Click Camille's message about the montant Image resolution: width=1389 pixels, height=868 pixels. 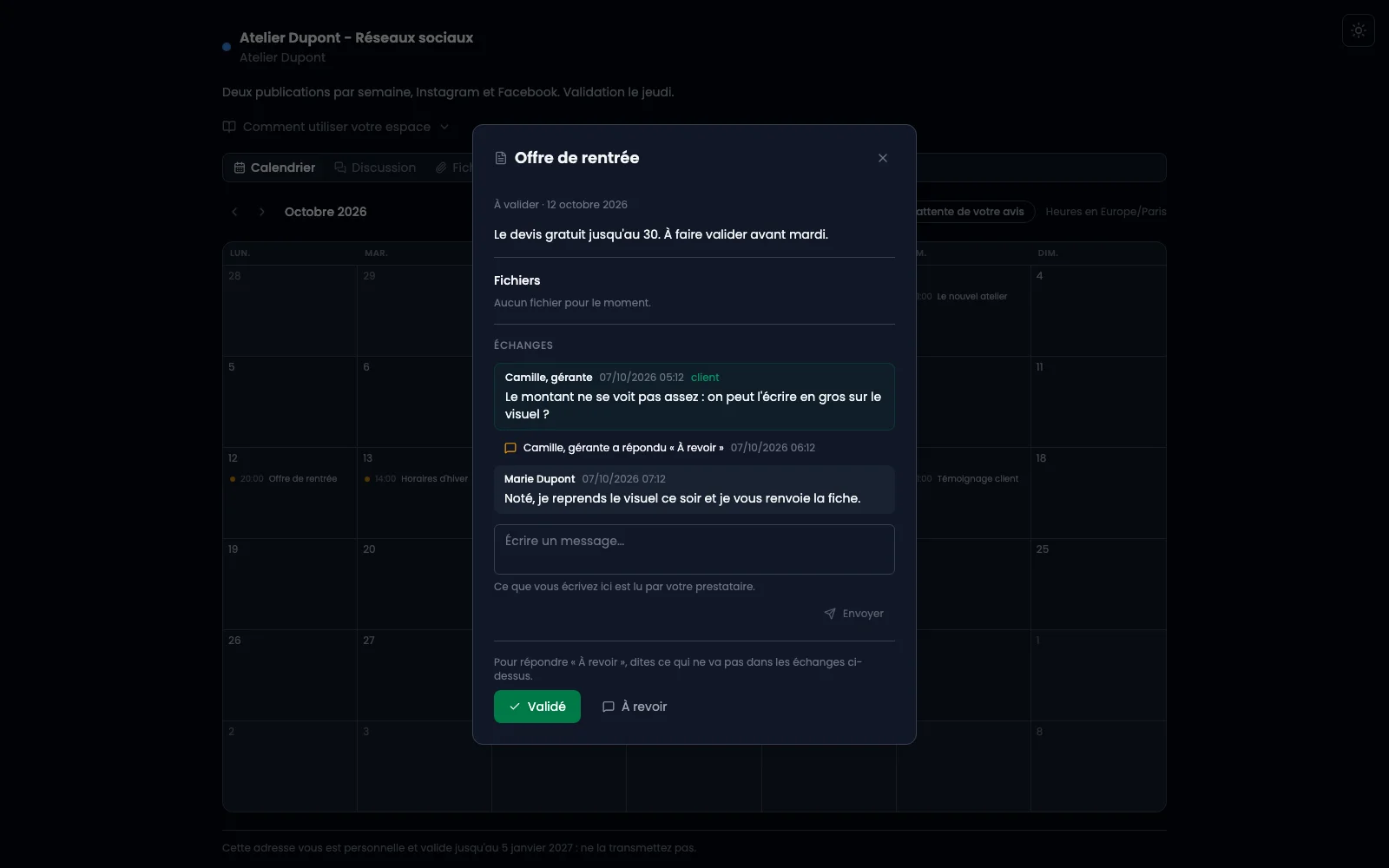click(694, 397)
